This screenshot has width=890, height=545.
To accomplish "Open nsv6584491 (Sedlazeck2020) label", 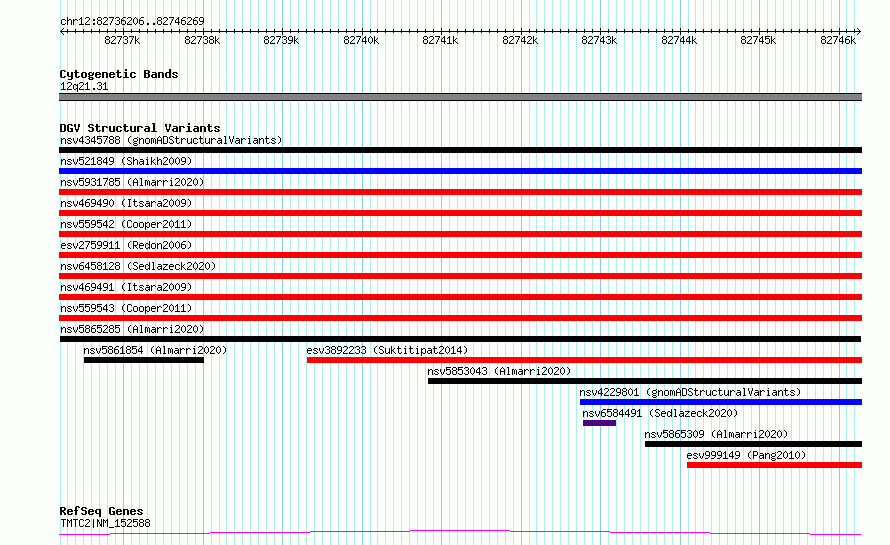I will (x=660, y=413).
